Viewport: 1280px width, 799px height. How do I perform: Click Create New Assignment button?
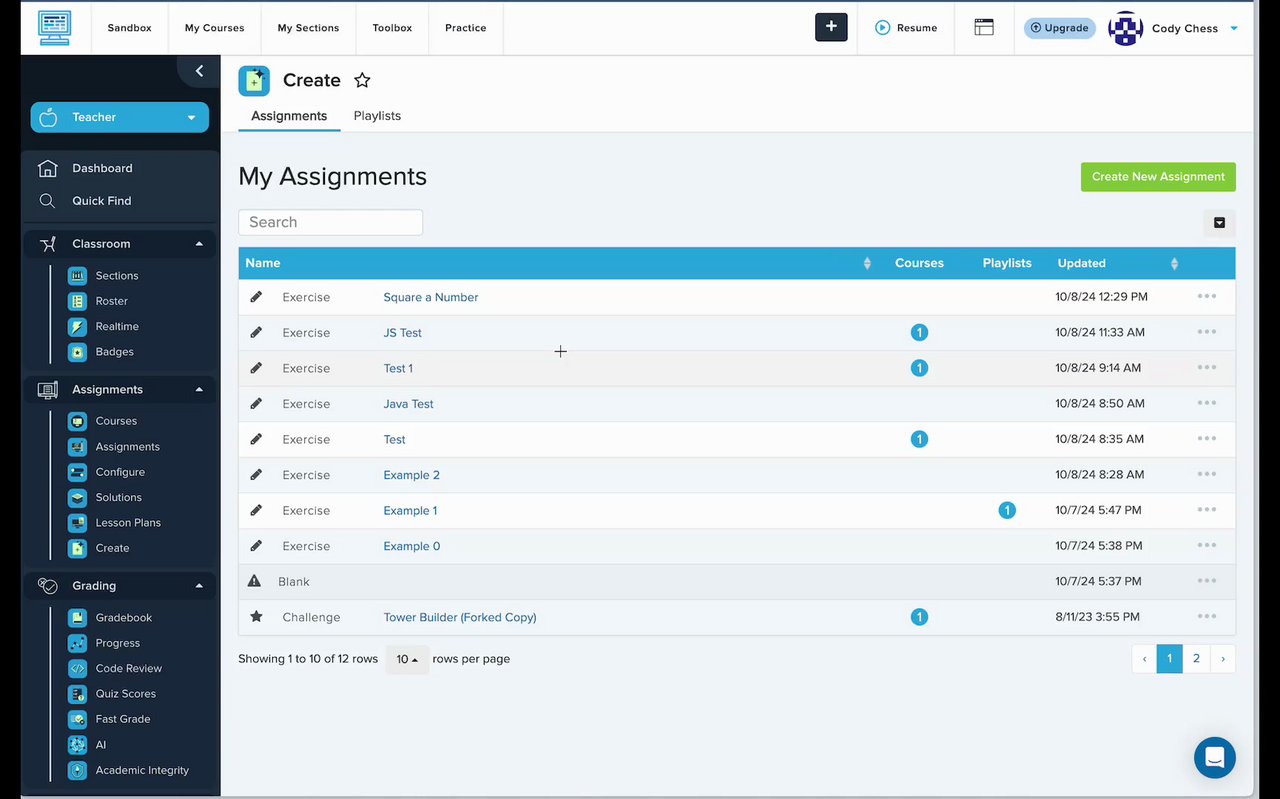tap(1158, 177)
